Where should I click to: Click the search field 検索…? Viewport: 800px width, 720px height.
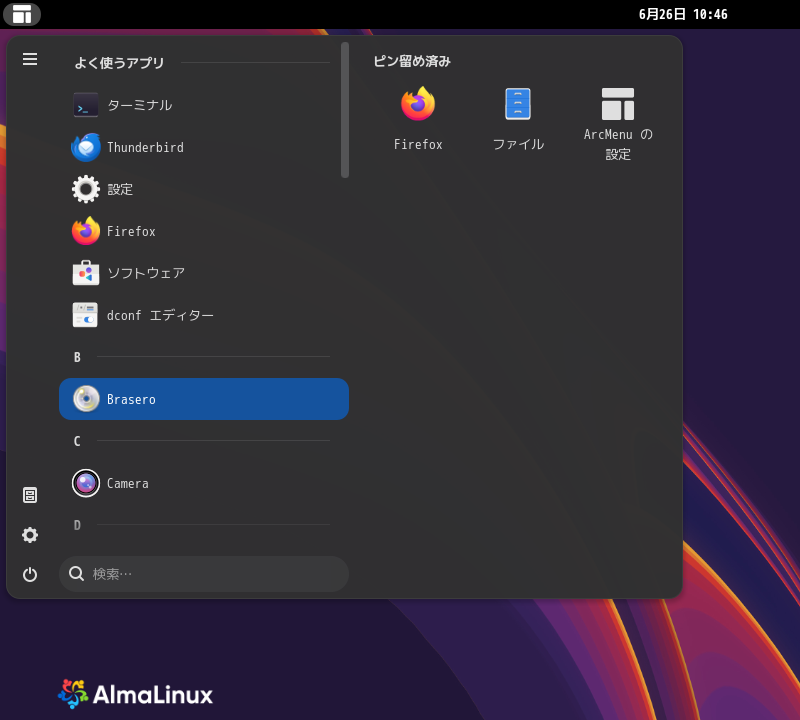point(204,574)
